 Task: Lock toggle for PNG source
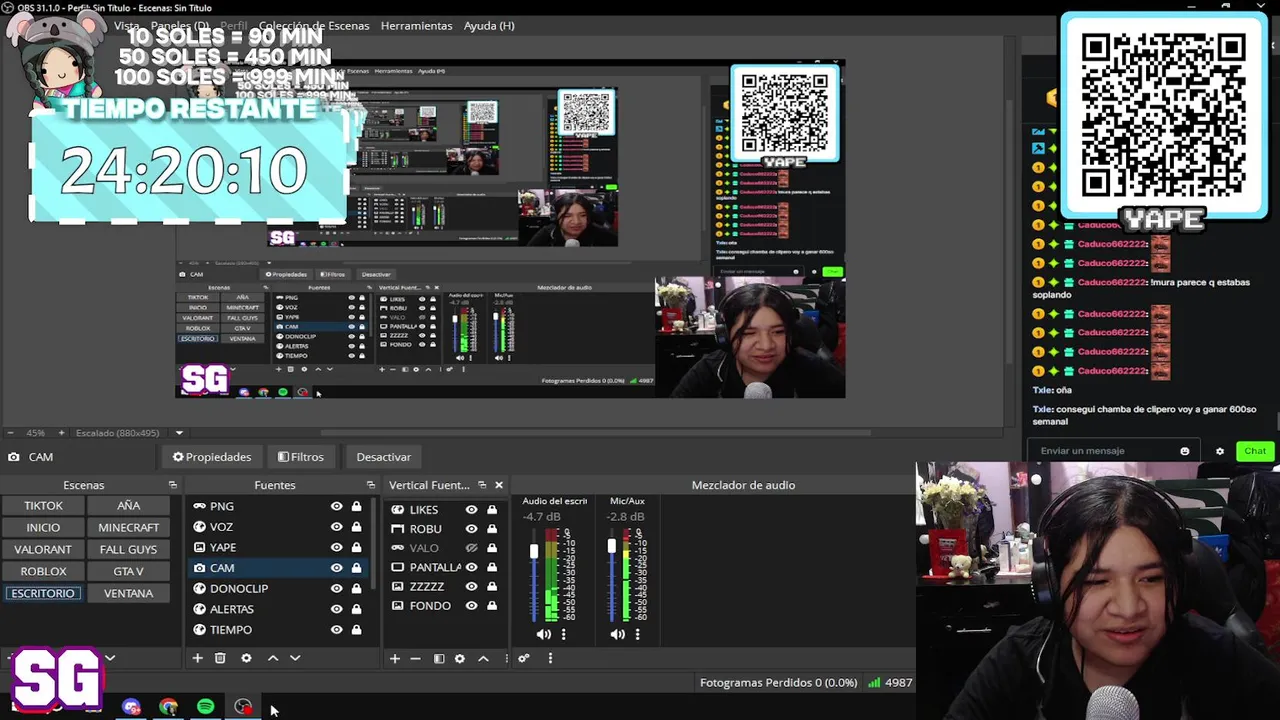[356, 506]
